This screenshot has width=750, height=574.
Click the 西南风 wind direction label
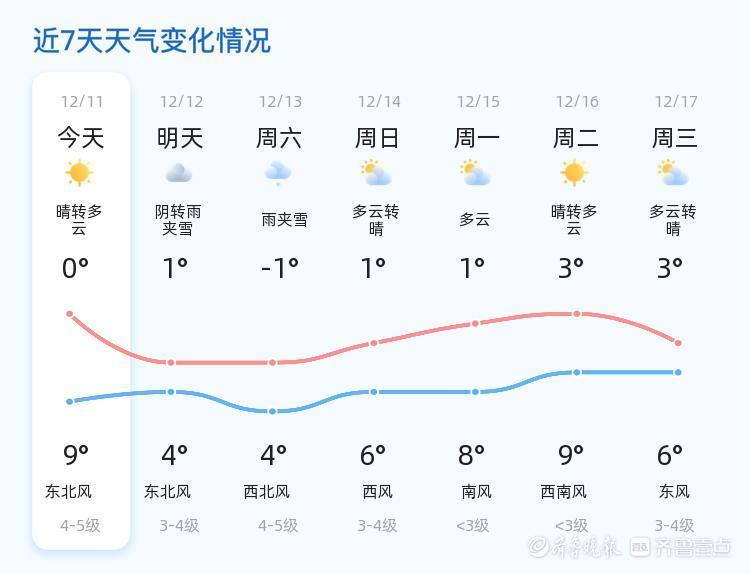[x=564, y=491]
